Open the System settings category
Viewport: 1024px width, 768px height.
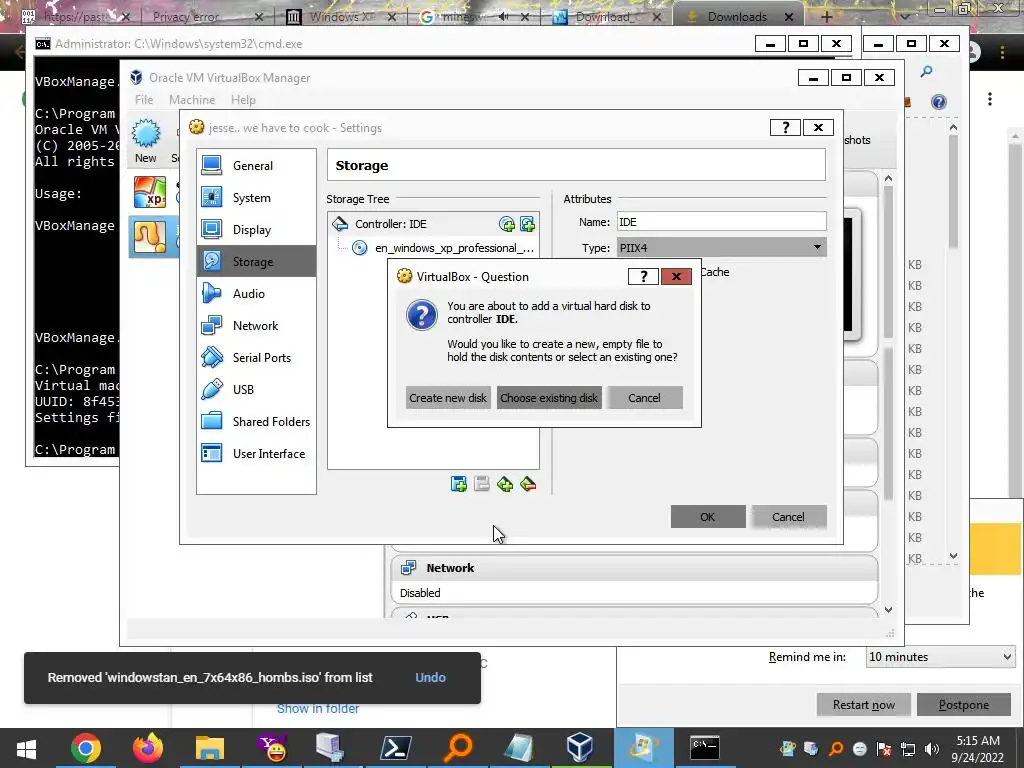pos(256,198)
